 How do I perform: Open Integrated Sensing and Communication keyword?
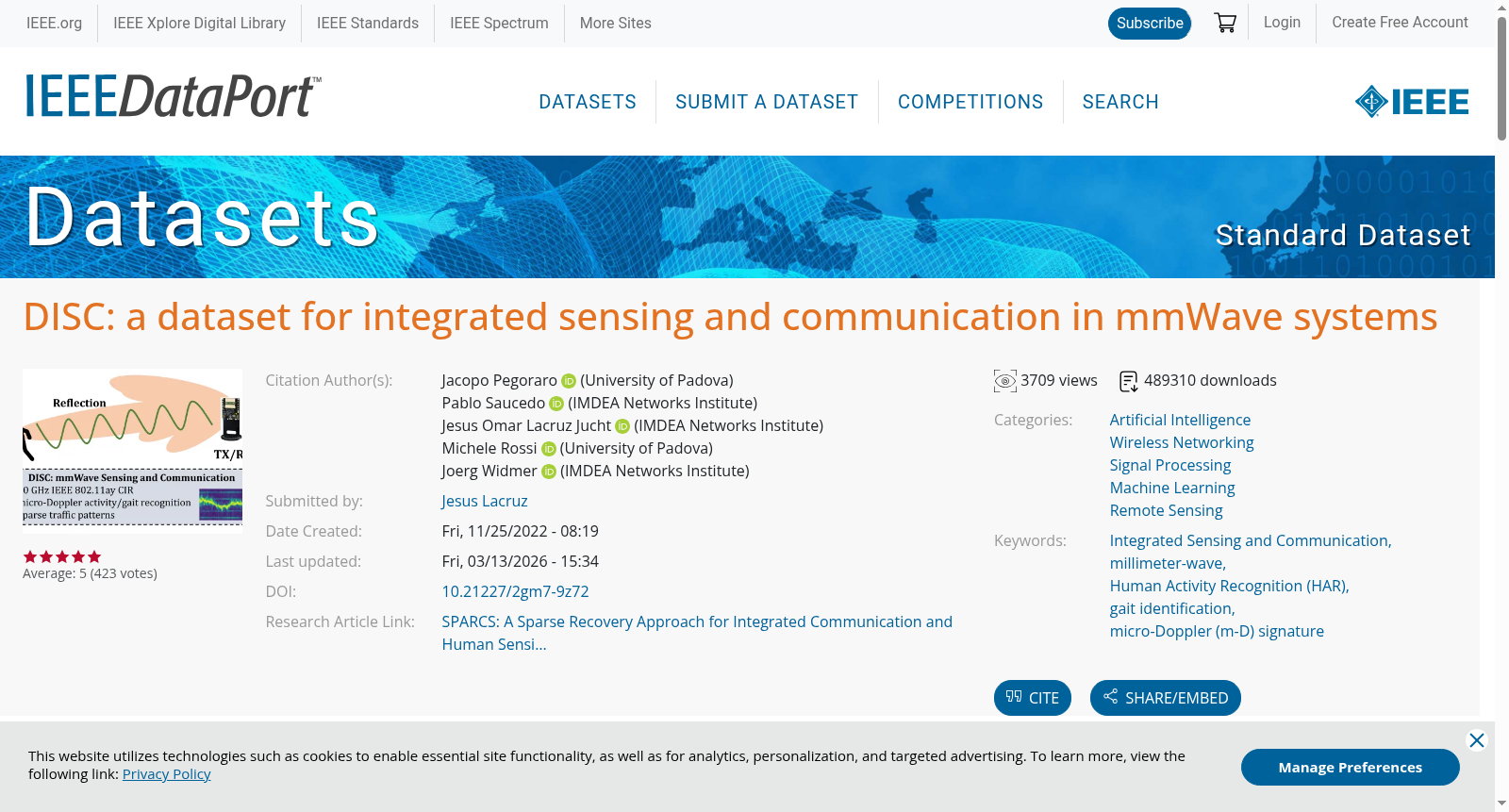[1251, 540]
